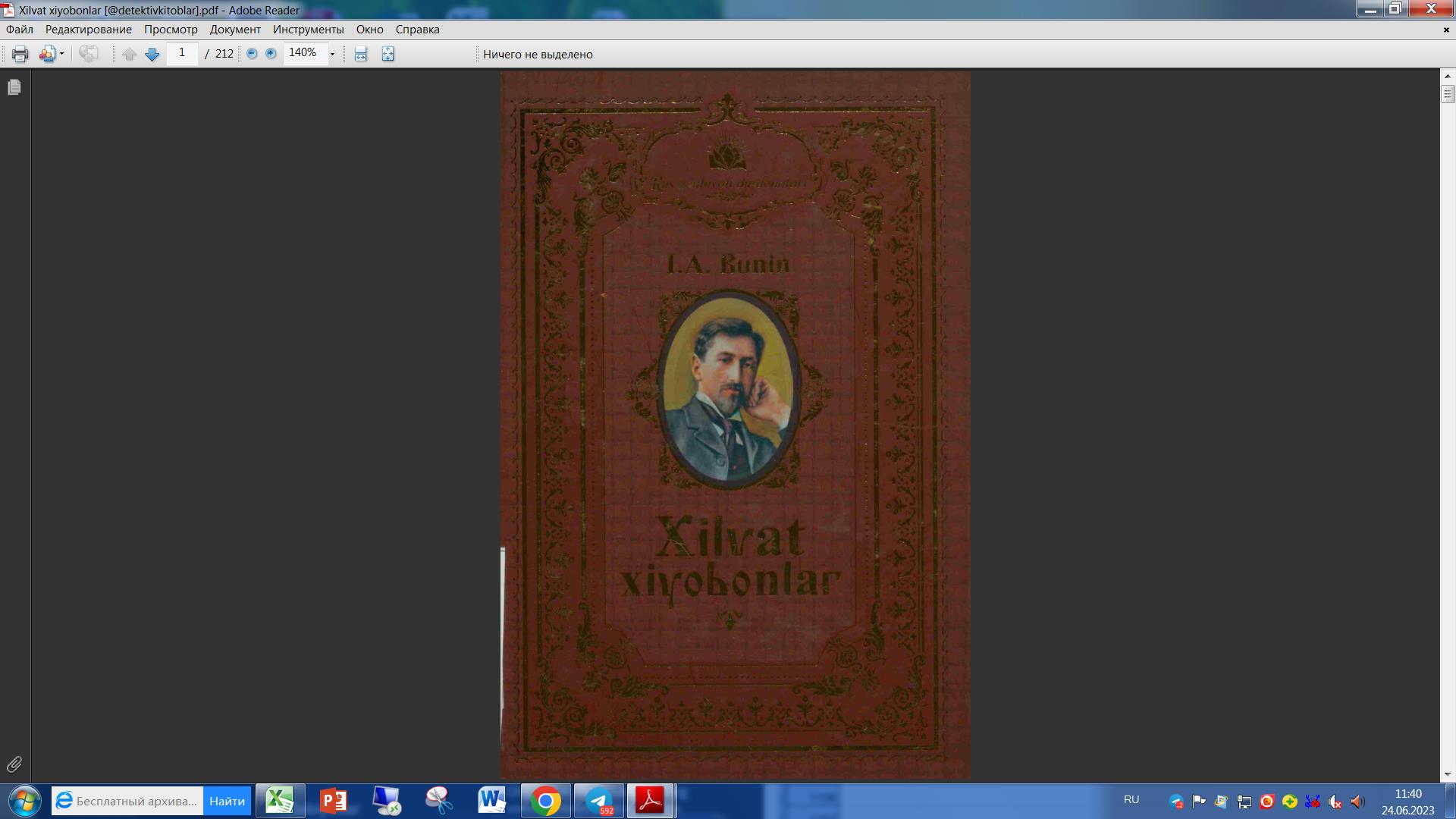Open the Инструменты menu
Image resolution: width=1456 pixels, height=819 pixels.
(x=308, y=30)
